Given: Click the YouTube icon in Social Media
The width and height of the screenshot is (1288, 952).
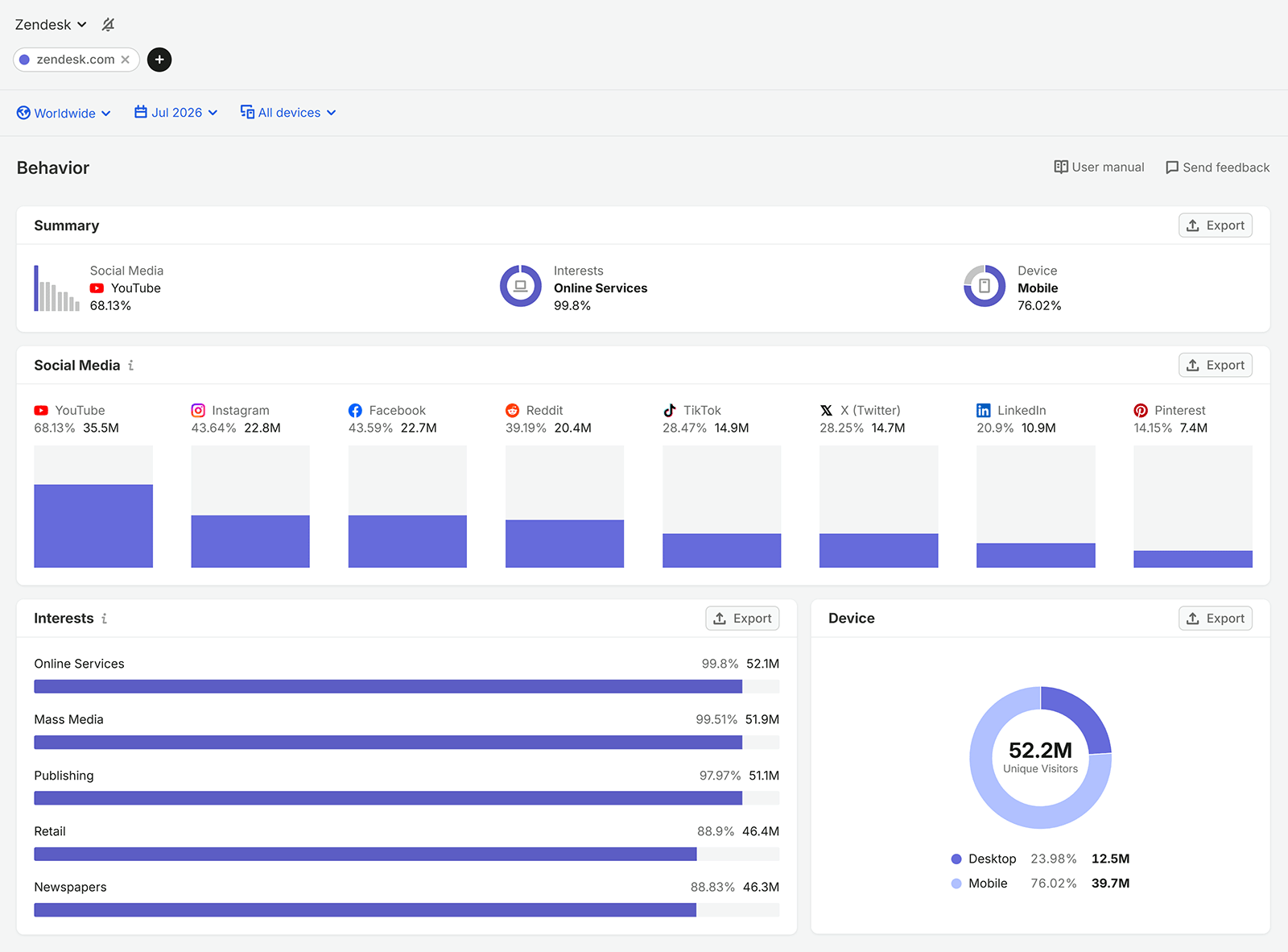Looking at the screenshot, I should (x=41, y=411).
